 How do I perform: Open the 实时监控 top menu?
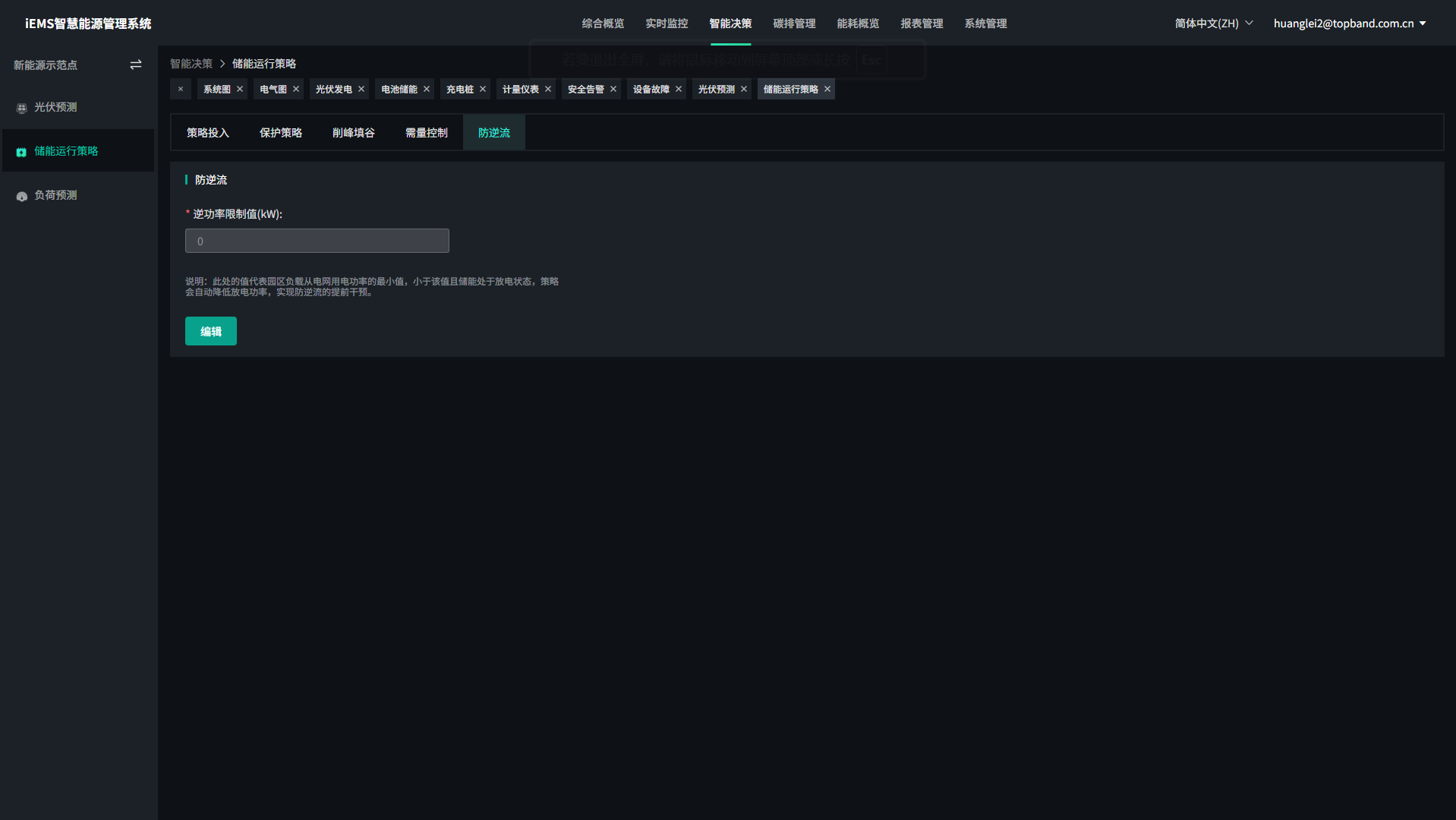pos(667,24)
